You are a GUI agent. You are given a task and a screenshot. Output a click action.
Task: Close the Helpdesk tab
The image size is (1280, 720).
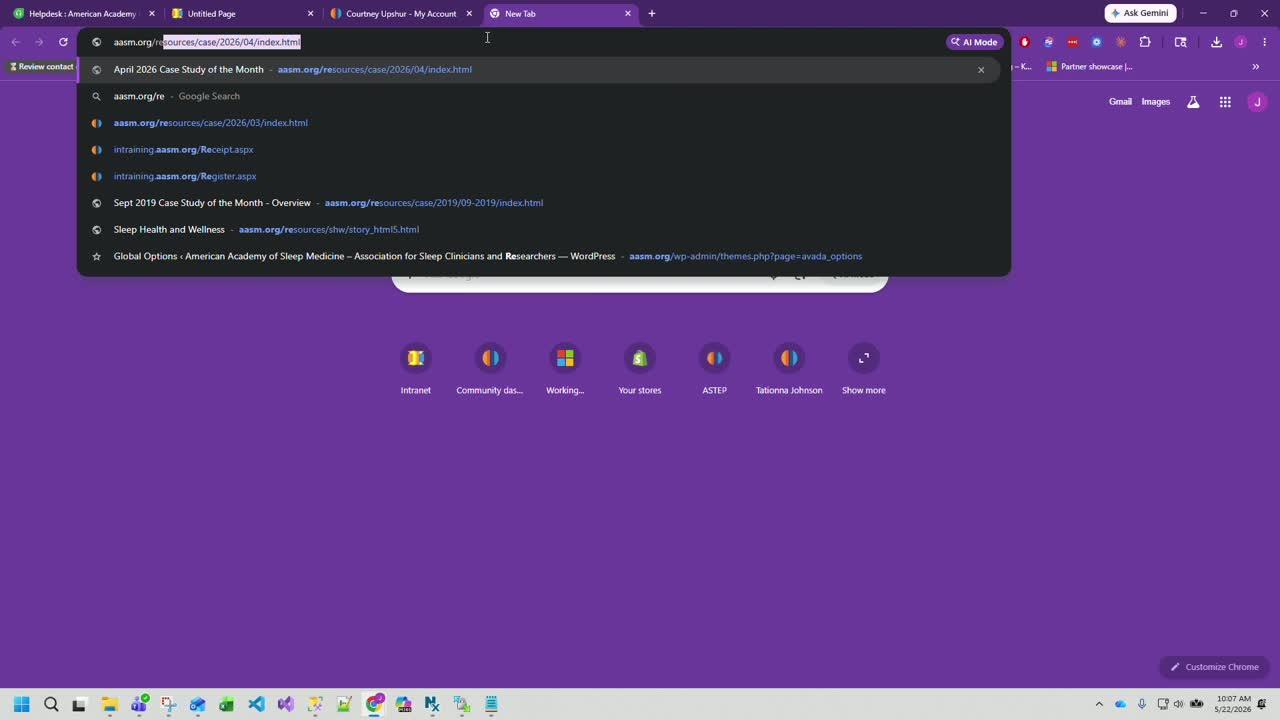pyautogui.click(x=152, y=14)
